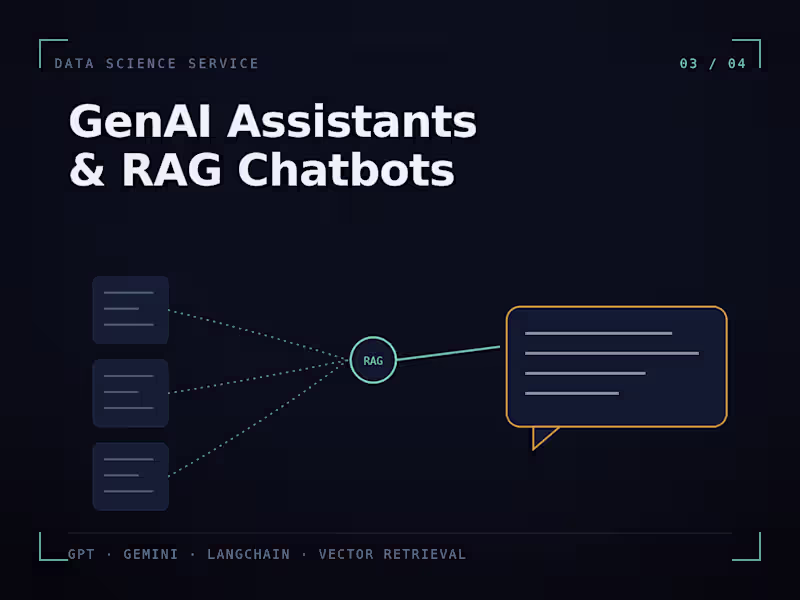Click the orange chat bubble graphic
800x600 pixels.
tap(616, 377)
